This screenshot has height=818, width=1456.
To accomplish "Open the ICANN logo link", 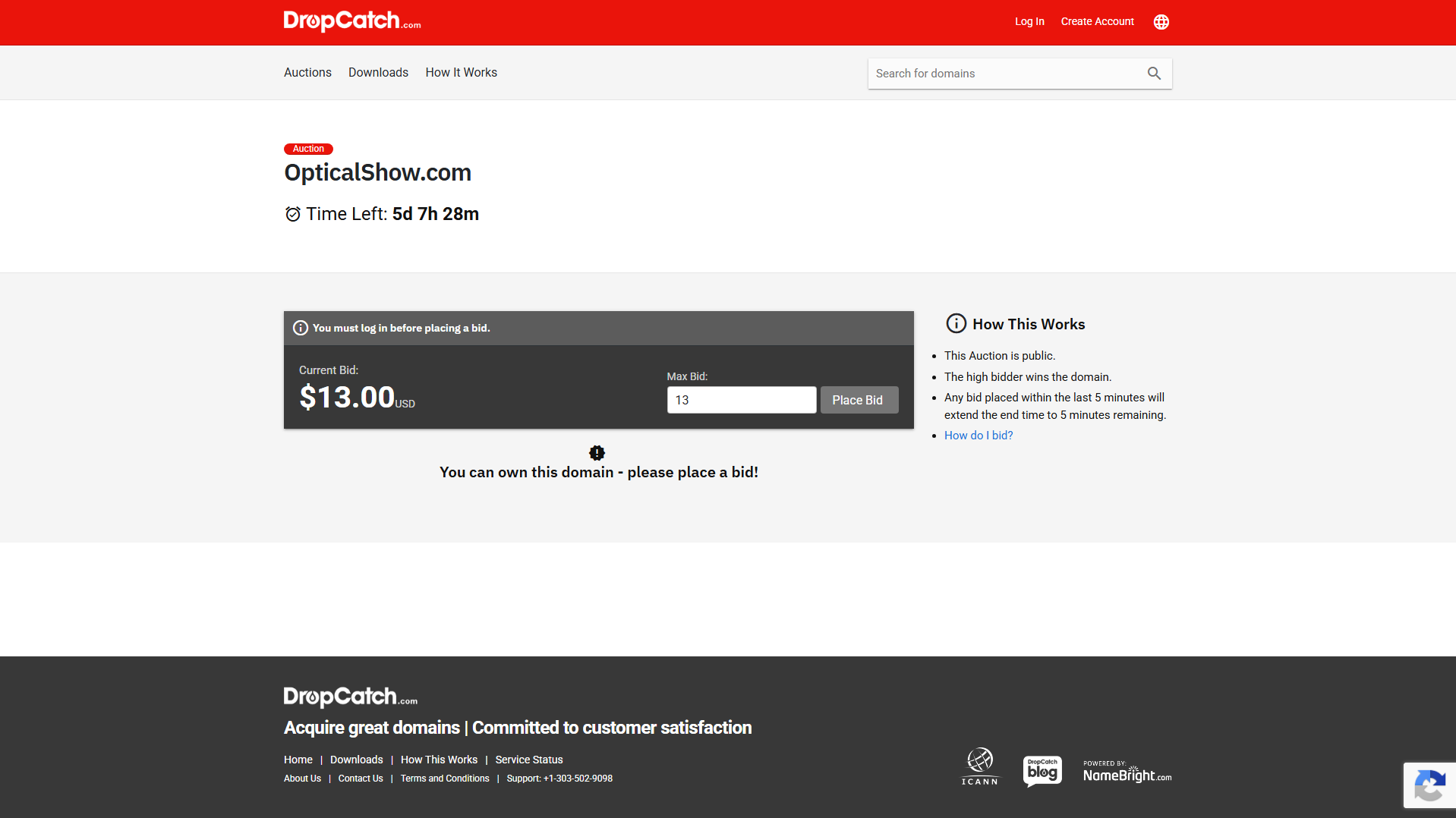I will (980, 766).
